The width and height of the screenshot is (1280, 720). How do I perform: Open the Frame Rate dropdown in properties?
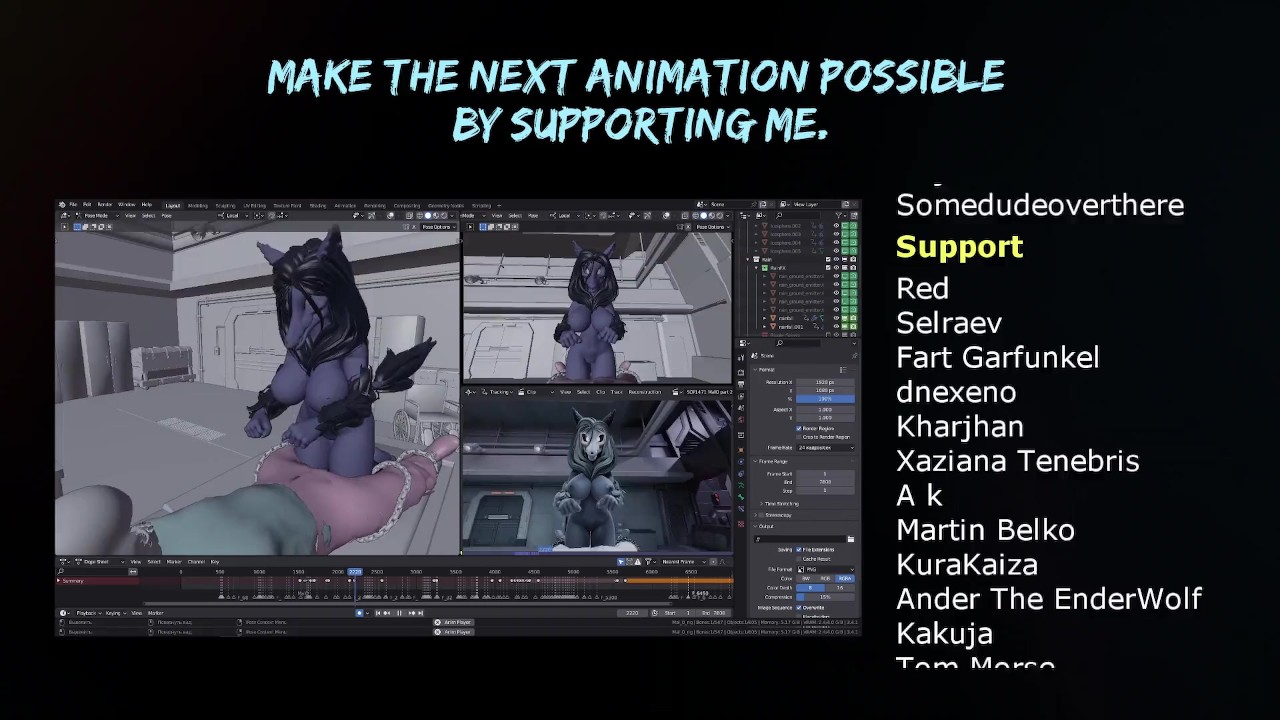(825, 447)
